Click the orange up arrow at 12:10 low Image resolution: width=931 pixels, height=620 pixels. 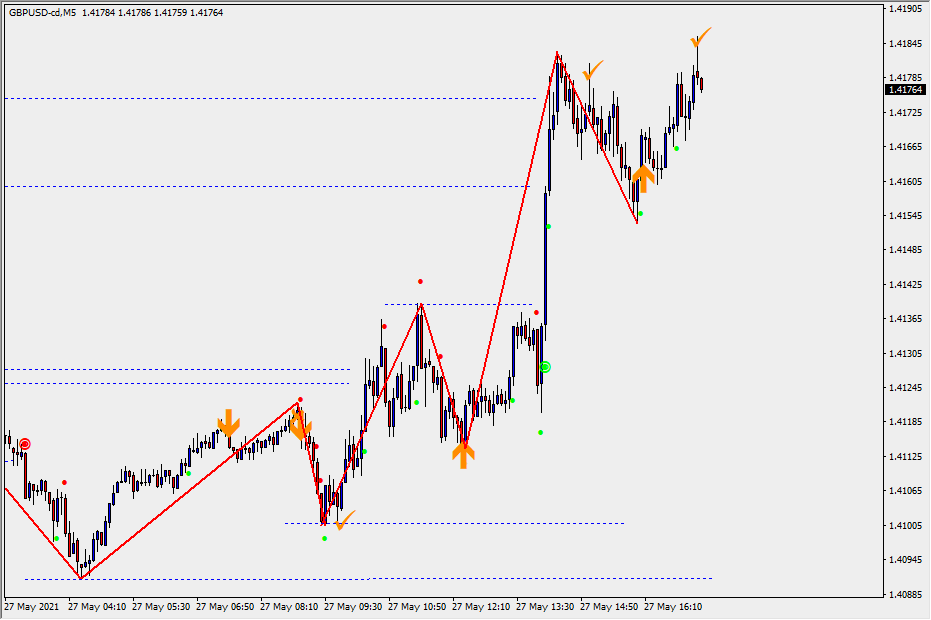coord(463,454)
